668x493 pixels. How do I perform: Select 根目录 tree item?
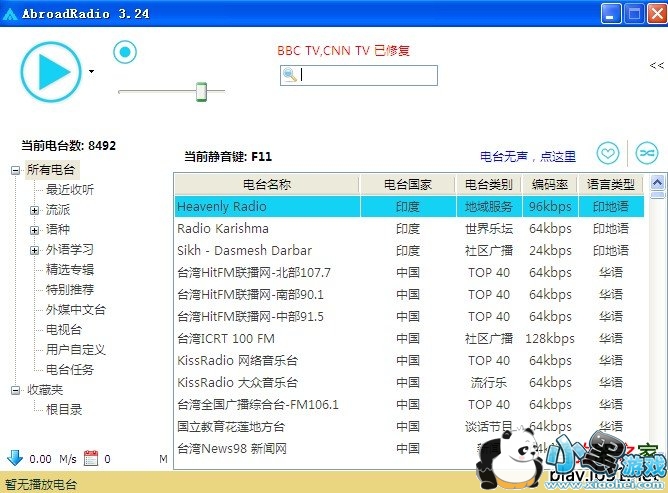coord(64,410)
